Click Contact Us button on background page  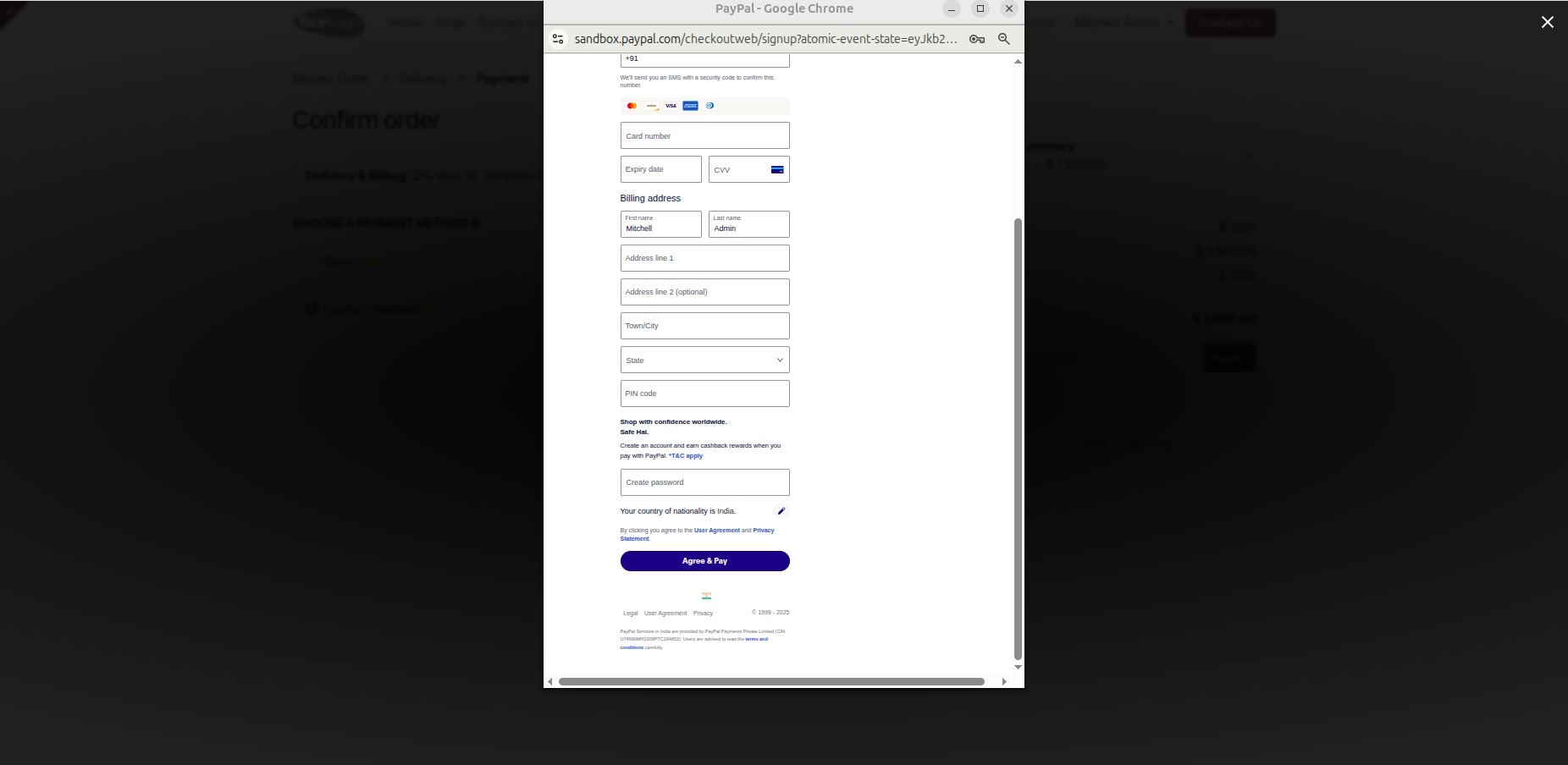pyautogui.click(x=1230, y=23)
